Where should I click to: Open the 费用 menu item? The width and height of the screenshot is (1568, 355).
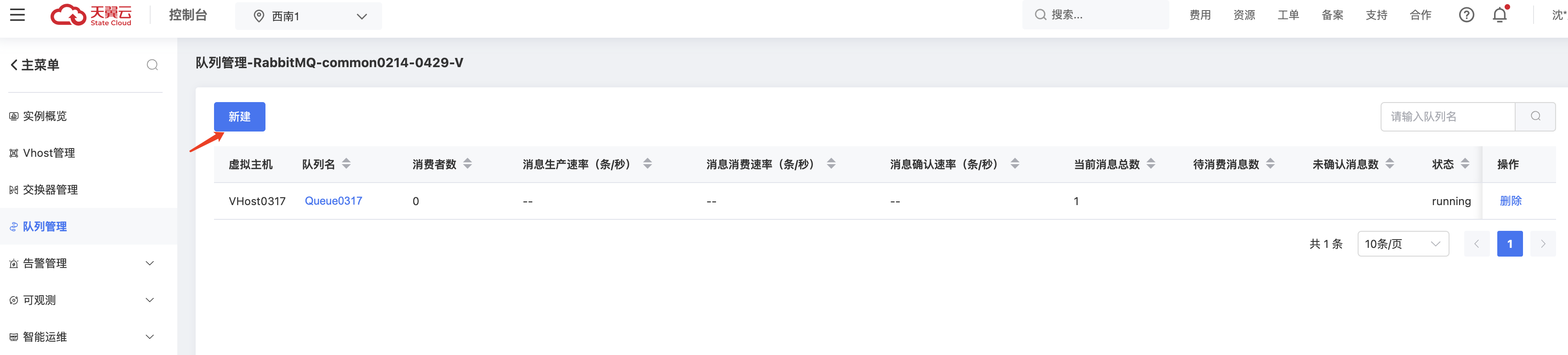tap(1200, 15)
